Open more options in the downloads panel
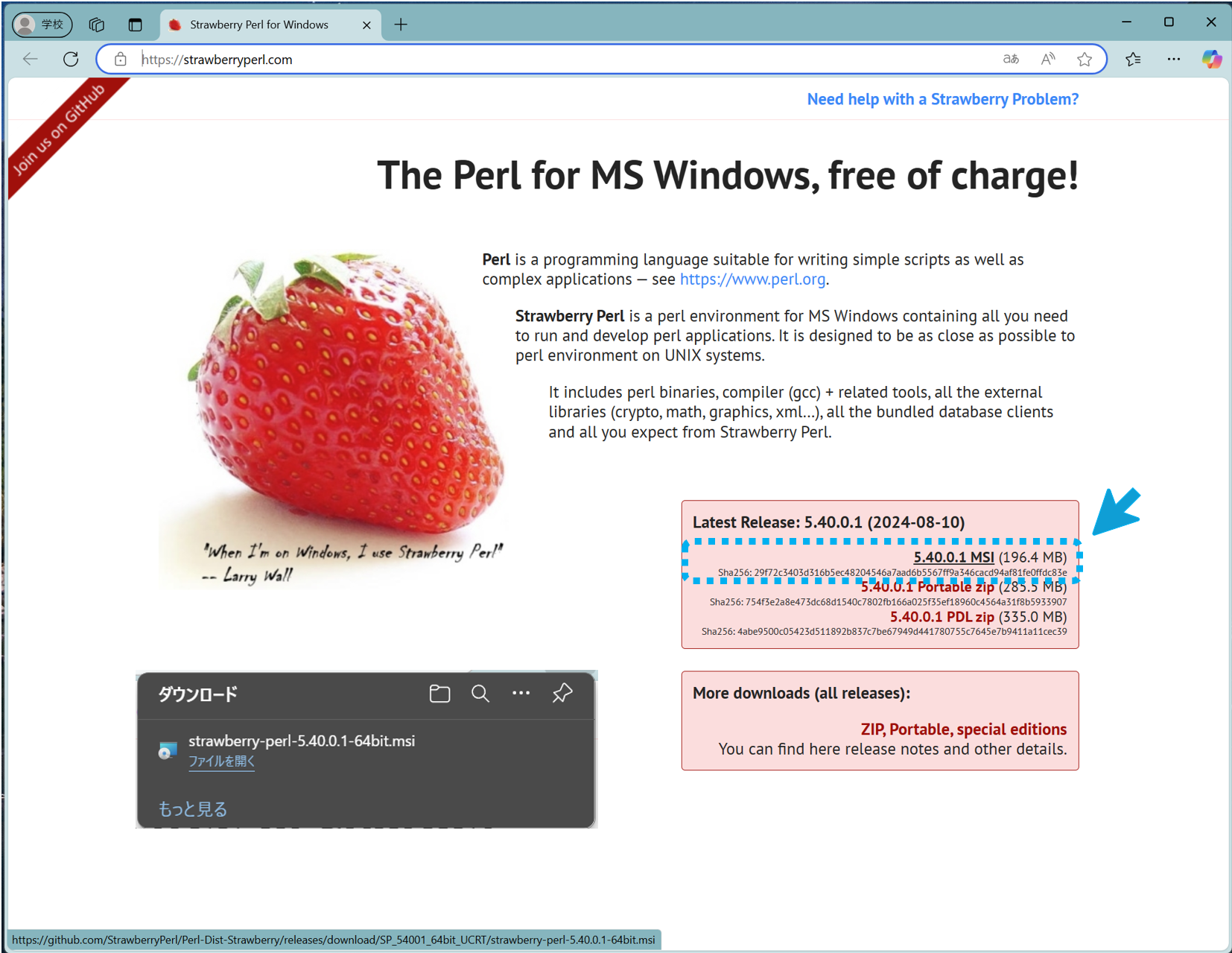Image resolution: width=1232 pixels, height=953 pixels. click(521, 694)
